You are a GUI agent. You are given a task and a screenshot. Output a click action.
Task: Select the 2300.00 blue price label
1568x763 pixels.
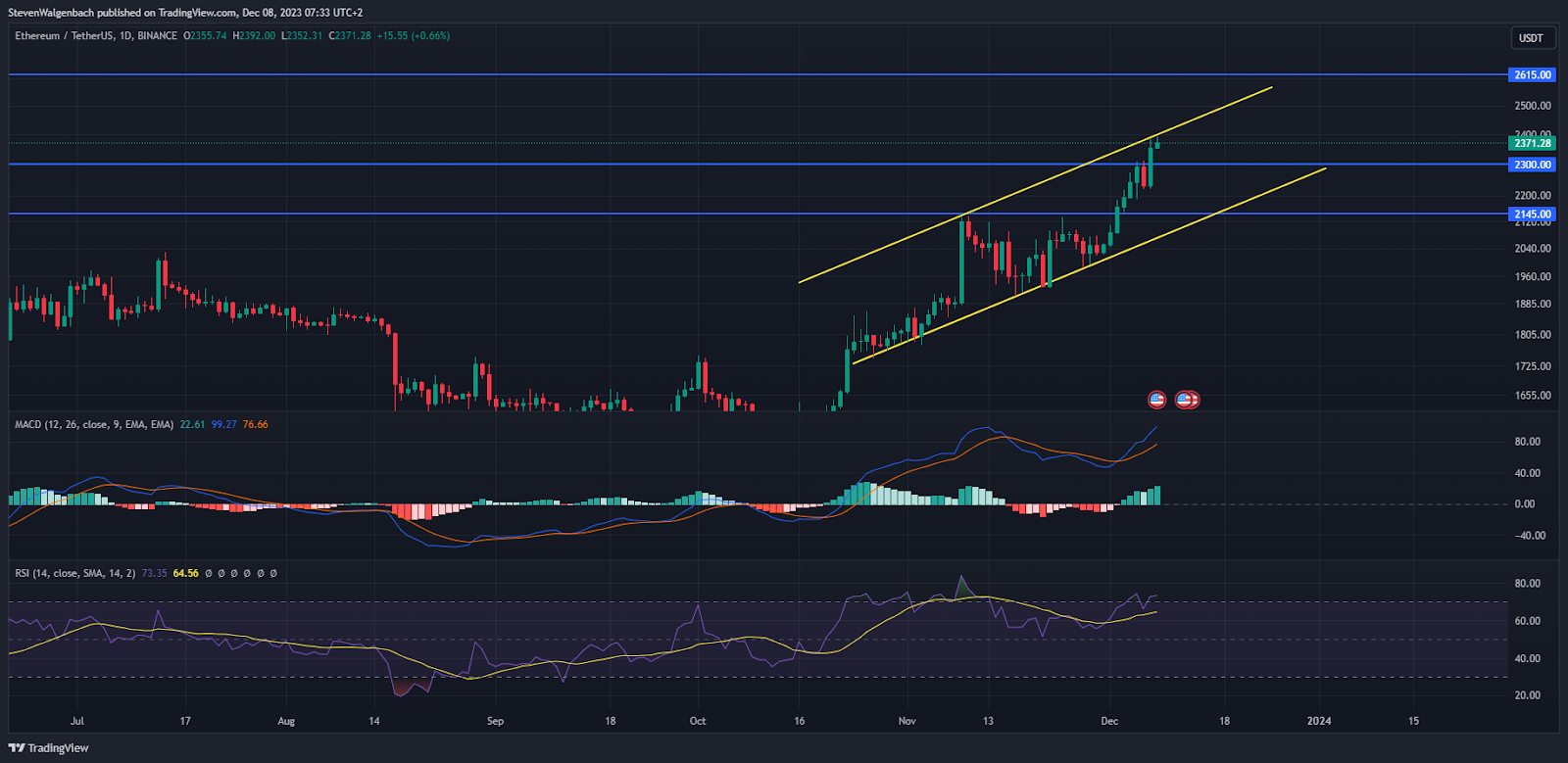tap(1533, 165)
